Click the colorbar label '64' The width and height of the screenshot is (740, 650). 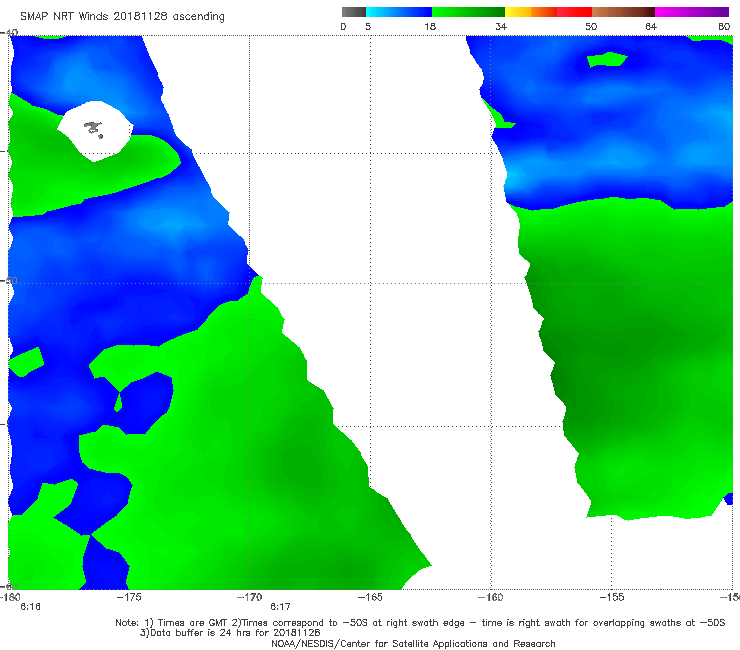651,27
